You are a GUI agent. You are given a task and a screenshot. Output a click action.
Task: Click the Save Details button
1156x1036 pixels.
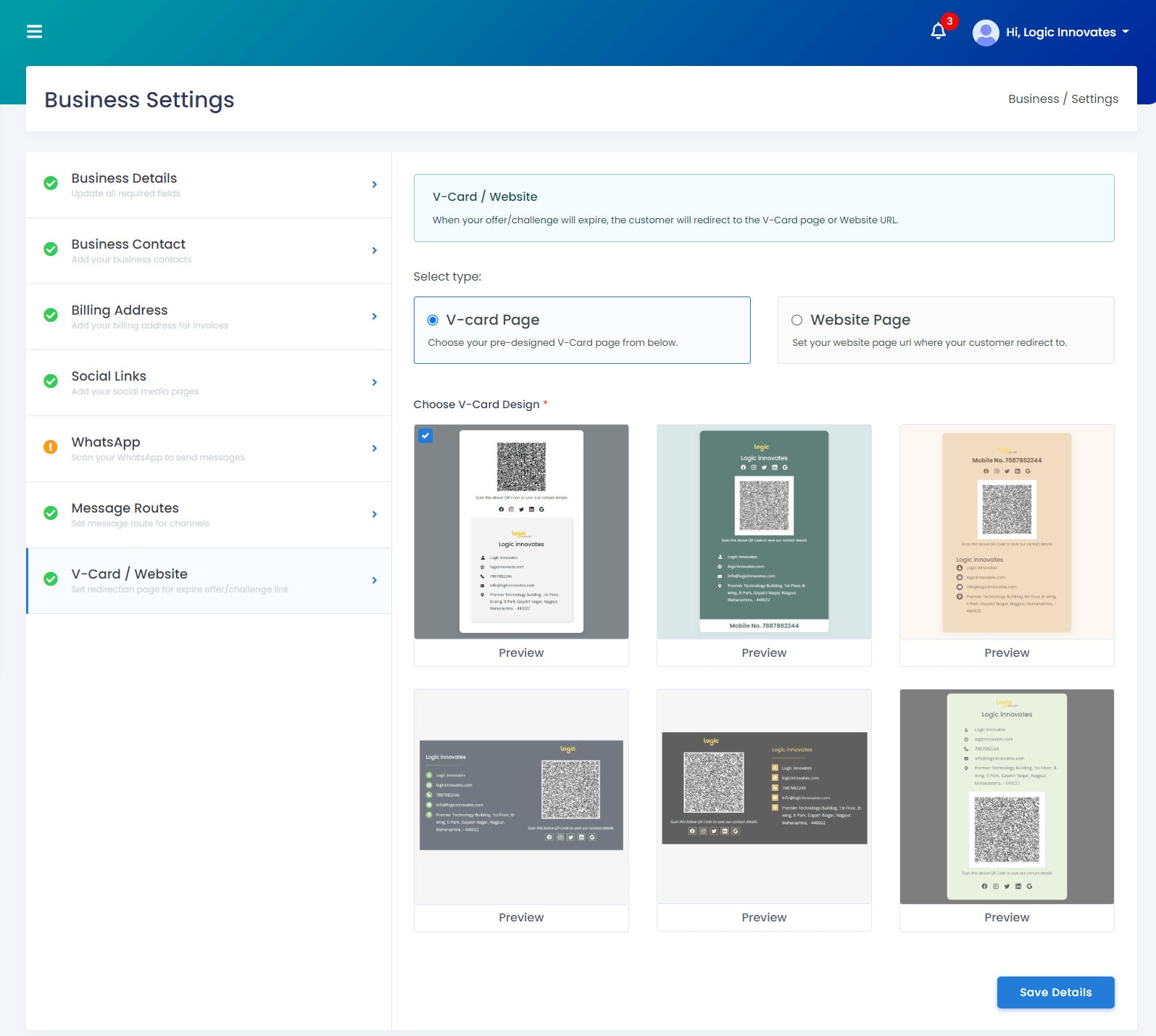coord(1055,993)
